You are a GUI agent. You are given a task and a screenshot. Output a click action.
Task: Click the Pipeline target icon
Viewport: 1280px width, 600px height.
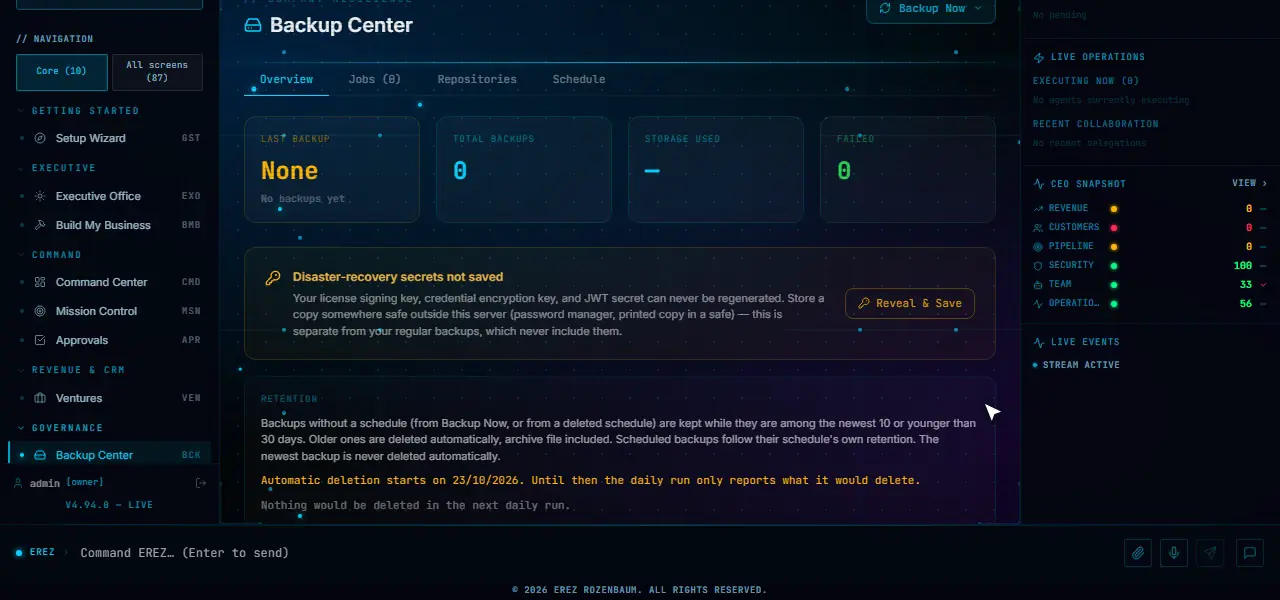[1038, 246]
